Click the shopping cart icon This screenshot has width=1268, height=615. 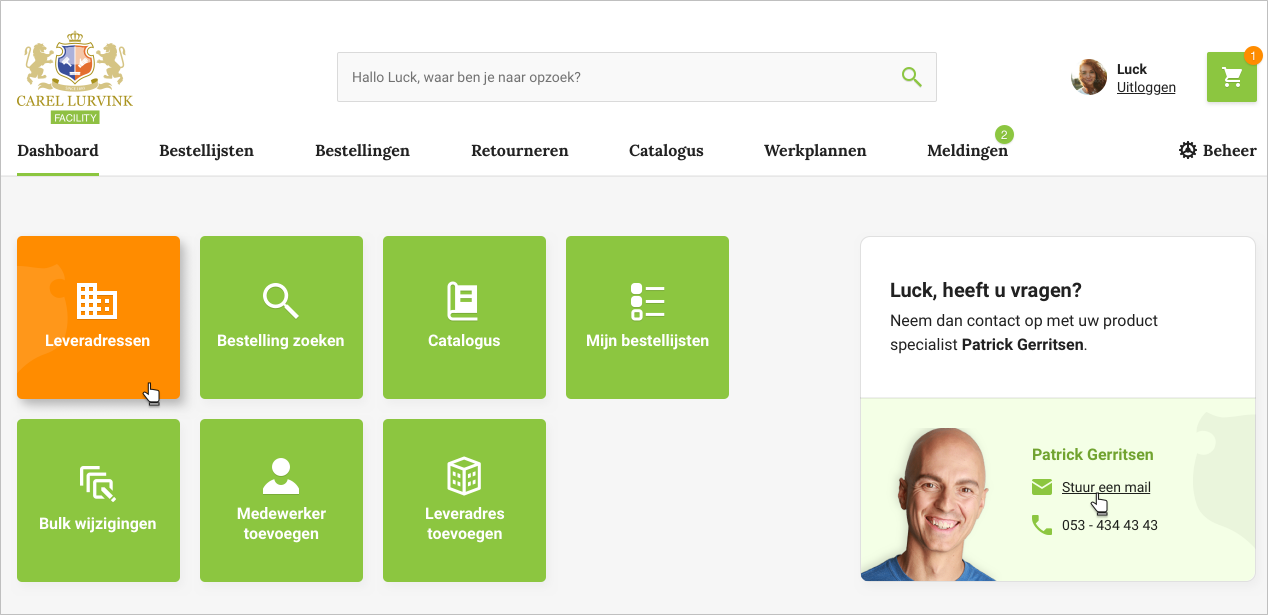[1231, 77]
